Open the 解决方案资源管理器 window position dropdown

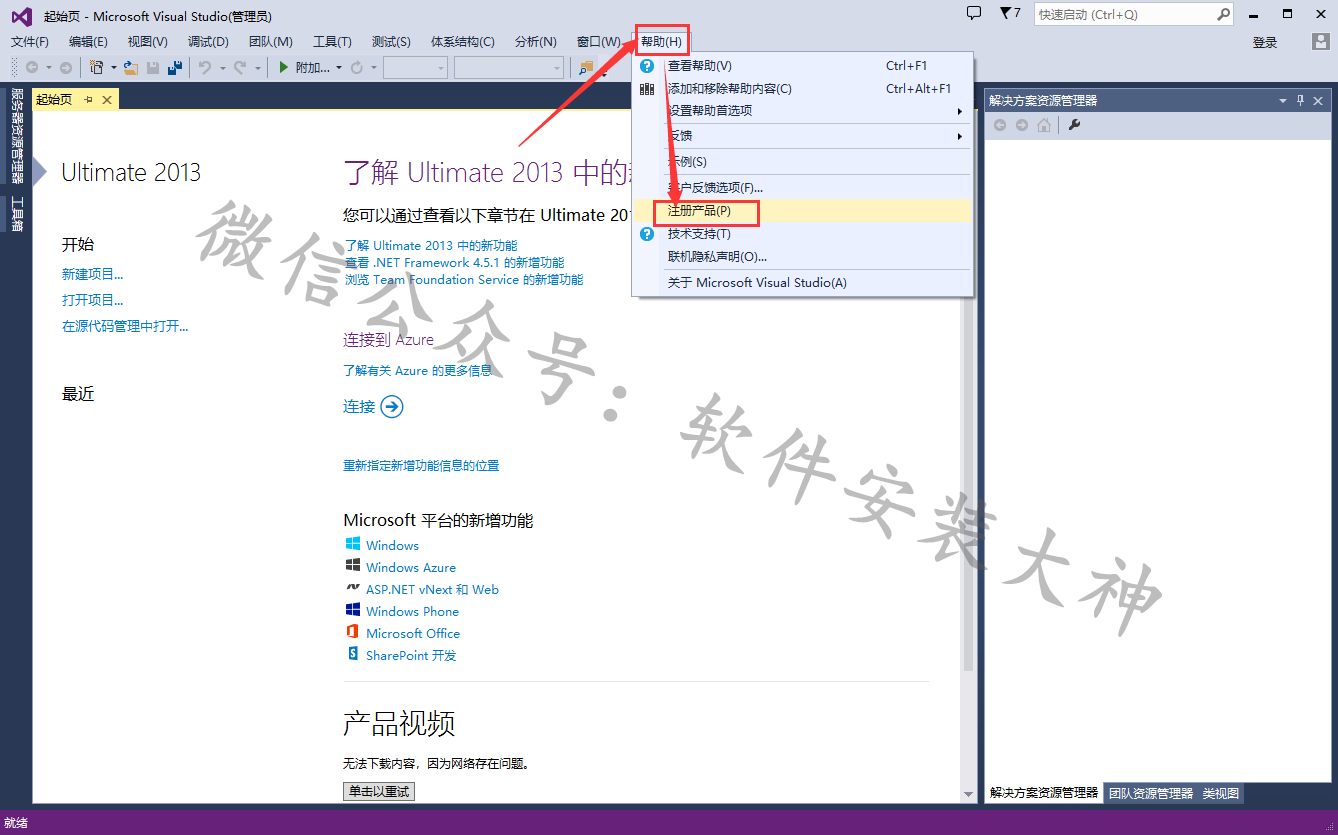[x=1283, y=101]
